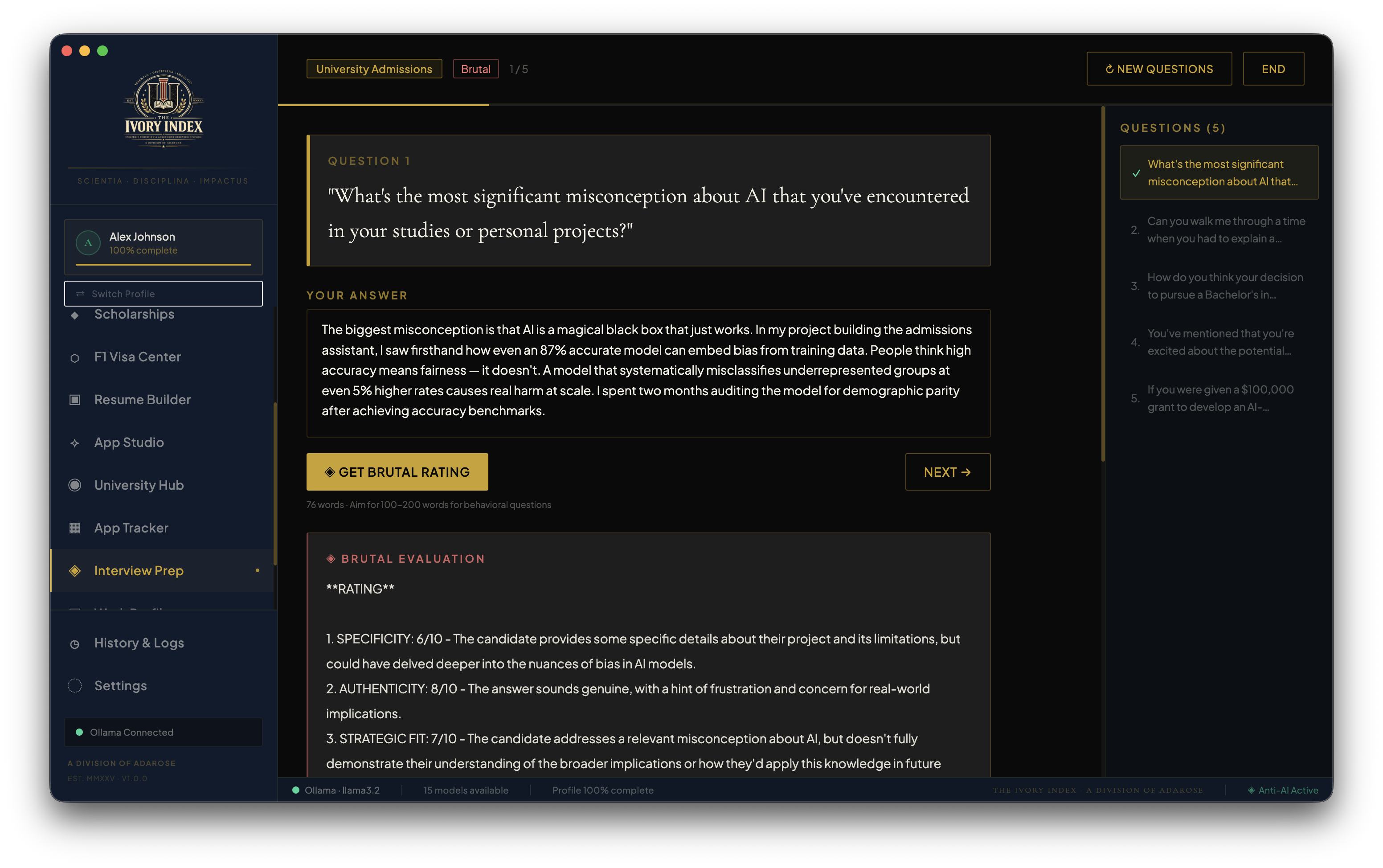Viewport: 1383px width, 868px height.
Task: Open App Studio from sidebar
Action: 162,442
